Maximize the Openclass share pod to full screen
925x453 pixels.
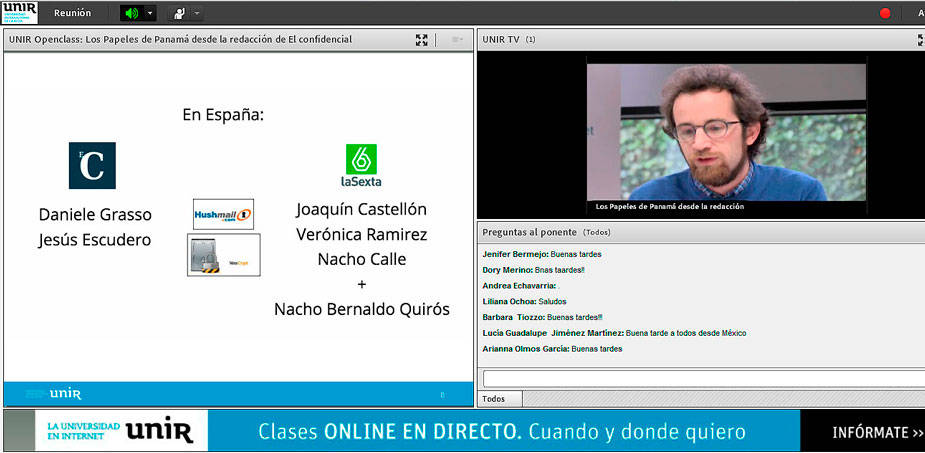421,40
